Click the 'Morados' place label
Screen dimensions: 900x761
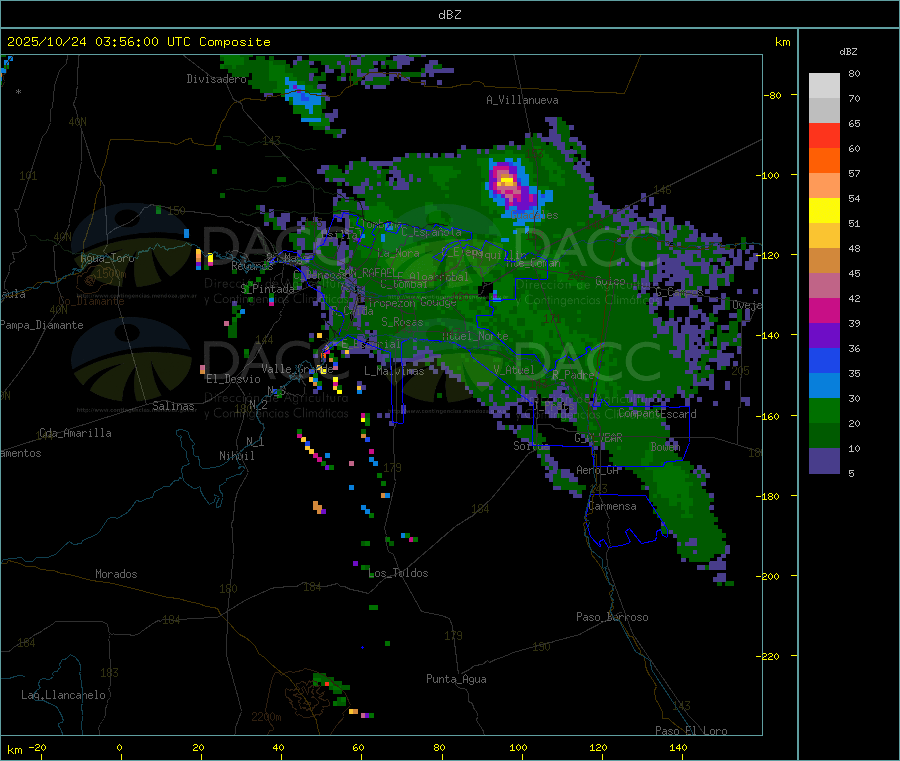[x=116, y=574]
